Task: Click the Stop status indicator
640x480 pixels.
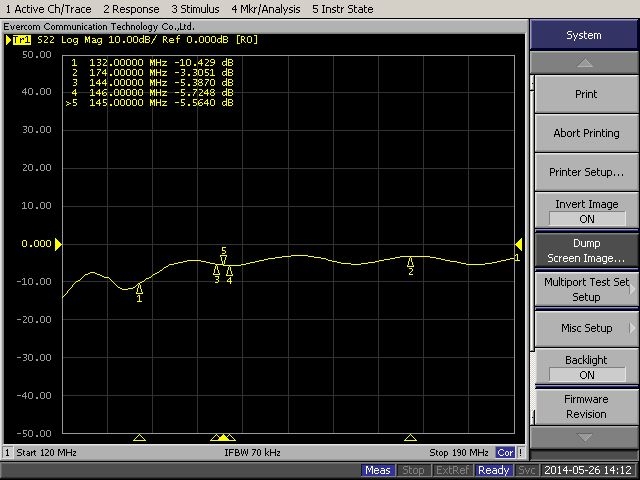Action: [x=413, y=470]
